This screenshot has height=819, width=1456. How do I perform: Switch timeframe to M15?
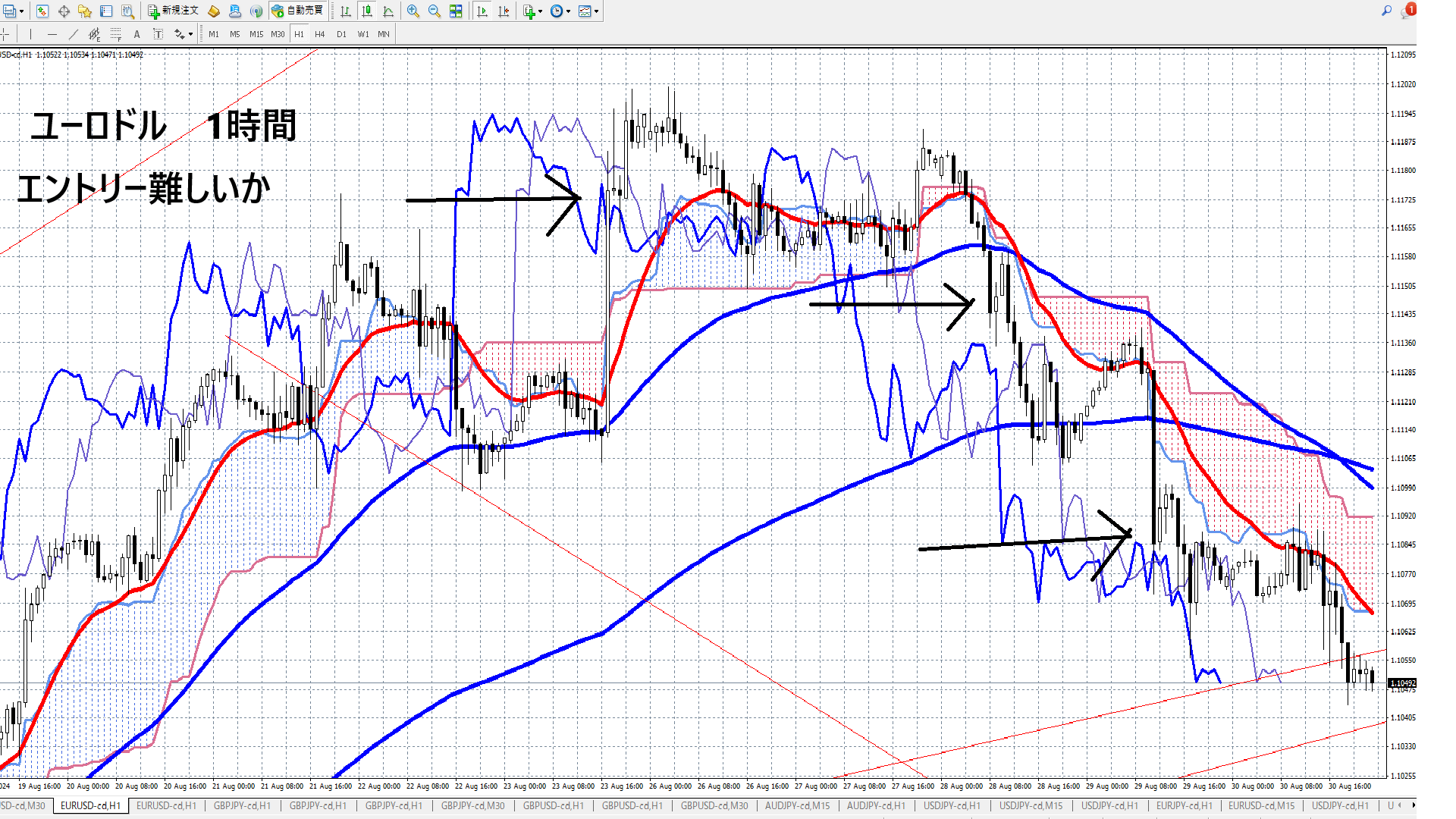pos(256,34)
